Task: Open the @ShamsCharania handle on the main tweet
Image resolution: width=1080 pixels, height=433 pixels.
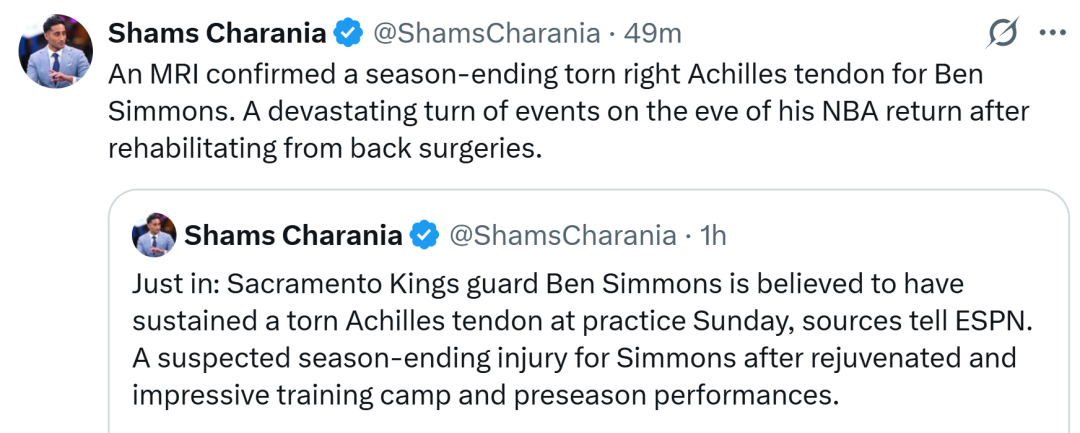Action: (486, 33)
